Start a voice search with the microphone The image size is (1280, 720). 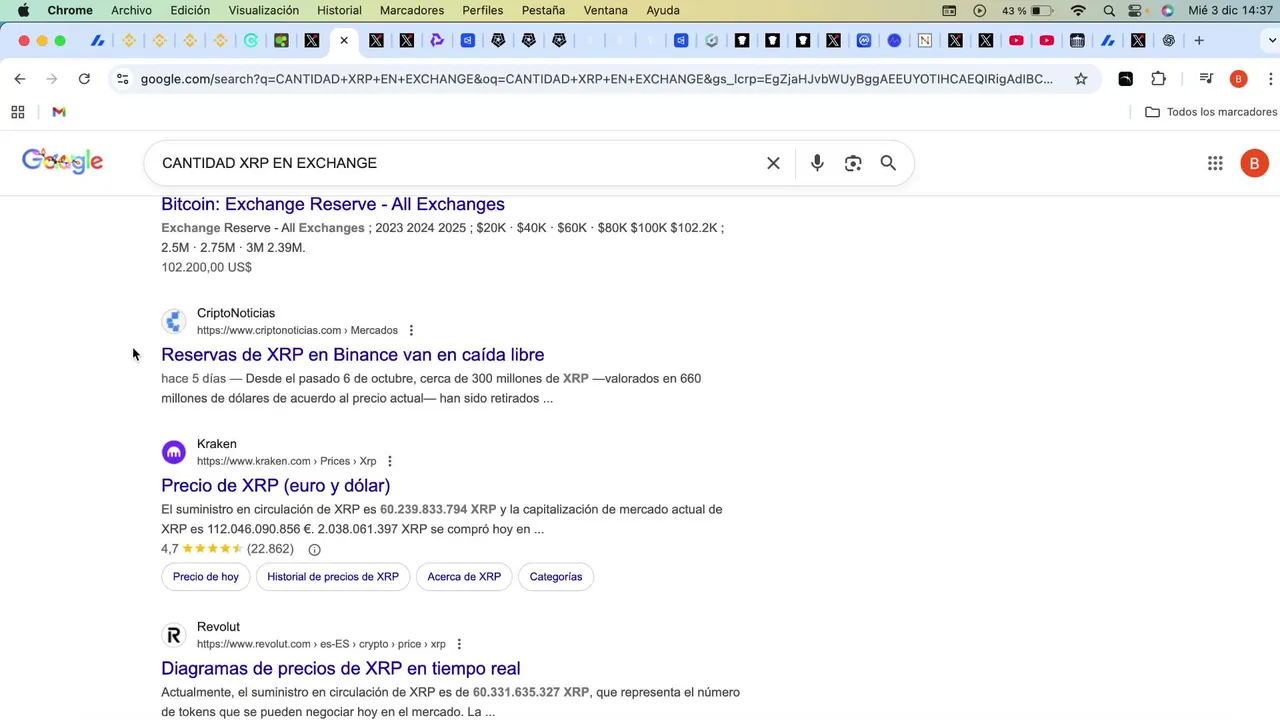(817, 163)
